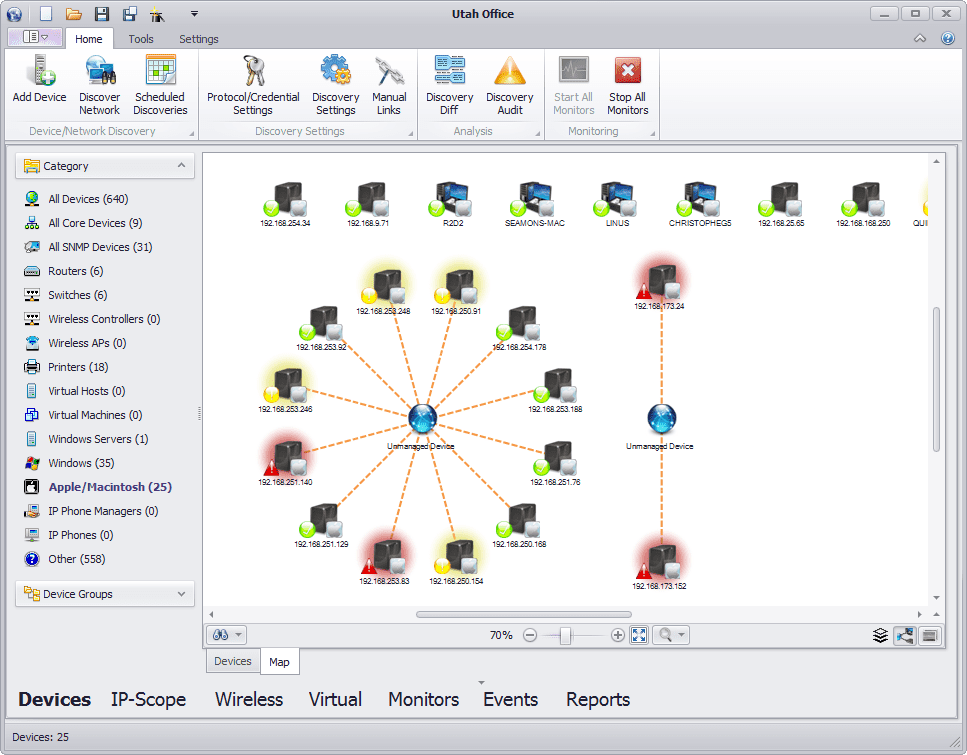Open the binoculars find dropdown

[x=225, y=635]
